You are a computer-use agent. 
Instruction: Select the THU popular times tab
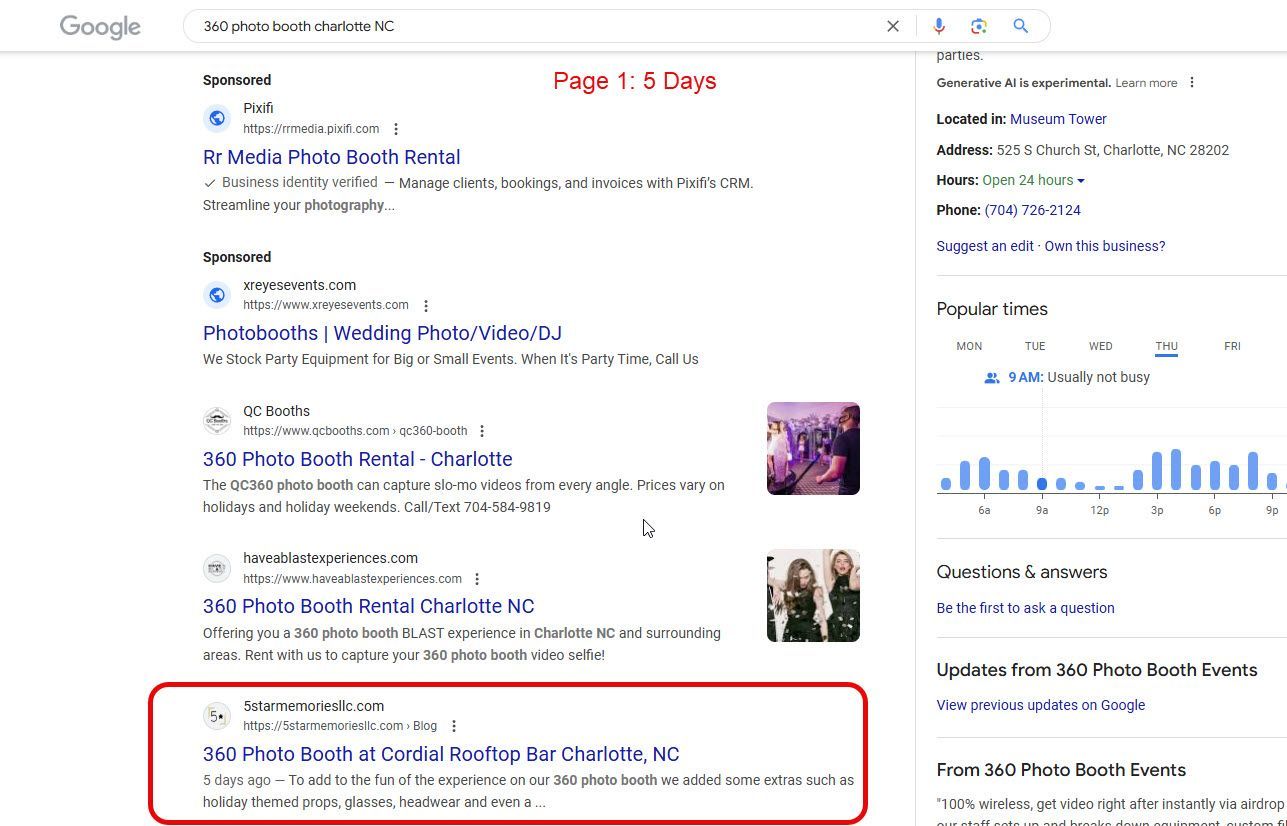coord(1167,346)
